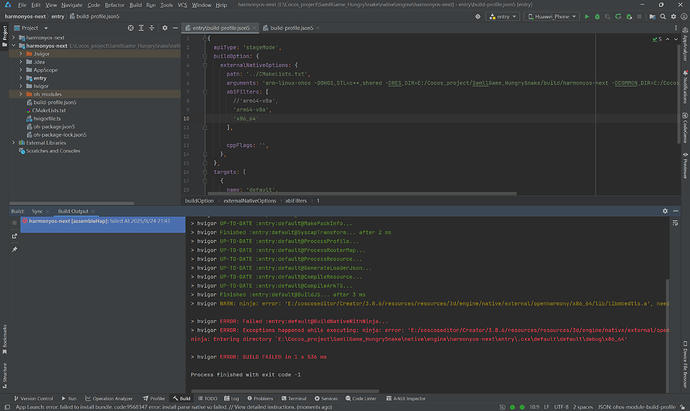690x411 pixels.
Task: Select hvigorfile.ts in project tree
Action: click(48, 117)
